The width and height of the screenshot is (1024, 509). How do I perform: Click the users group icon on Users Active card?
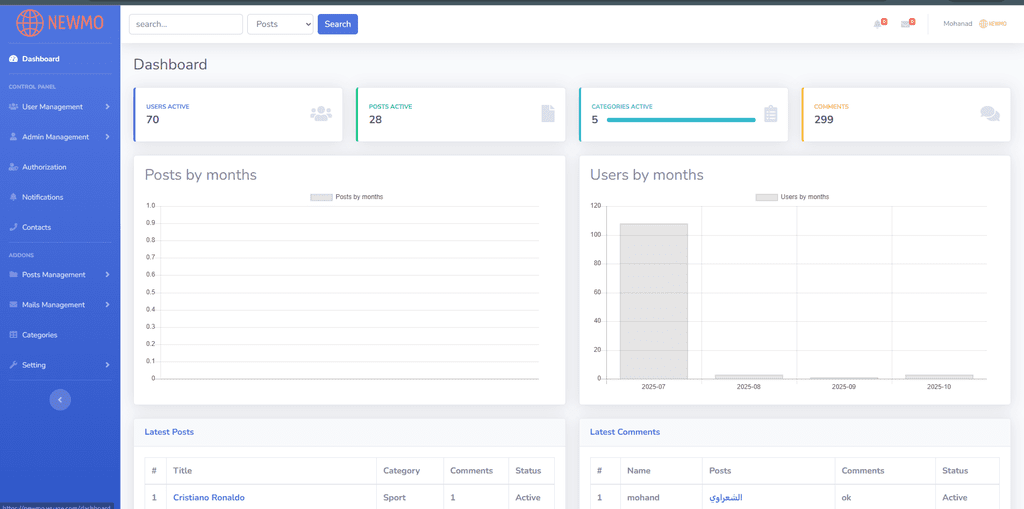coord(321,114)
